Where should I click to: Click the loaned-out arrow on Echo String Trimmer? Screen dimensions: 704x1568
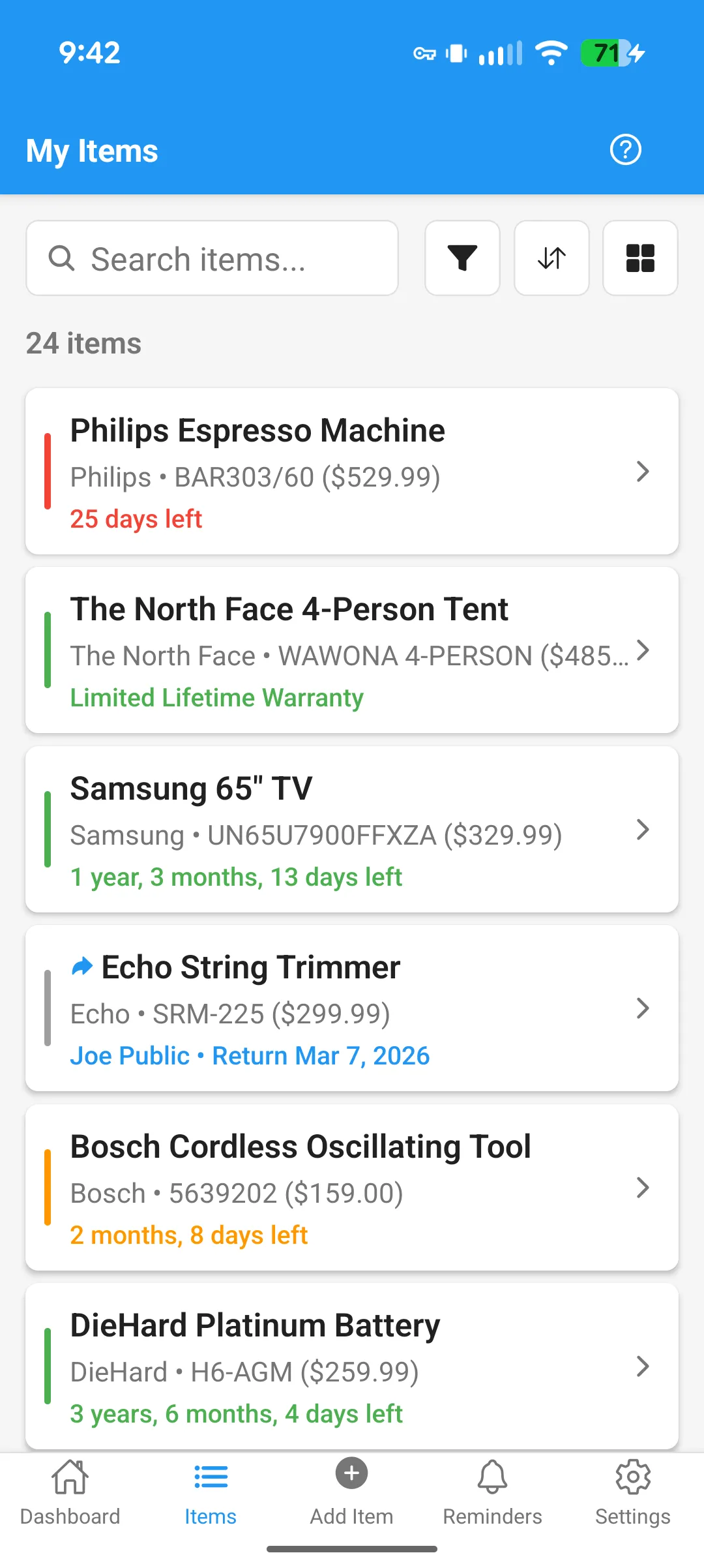82,967
